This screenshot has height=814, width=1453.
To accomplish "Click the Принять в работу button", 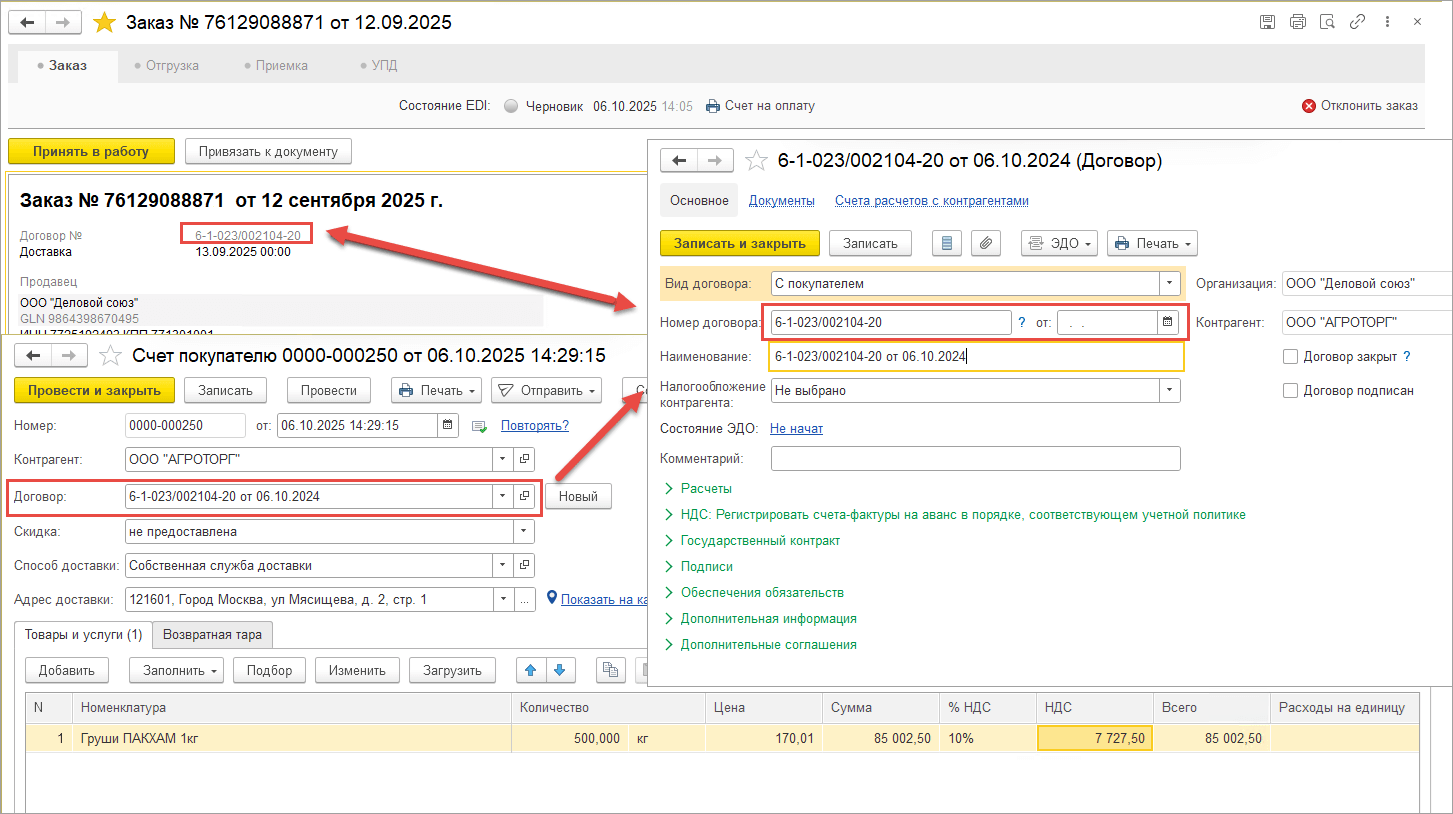I will pyautogui.click(x=91, y=152).
